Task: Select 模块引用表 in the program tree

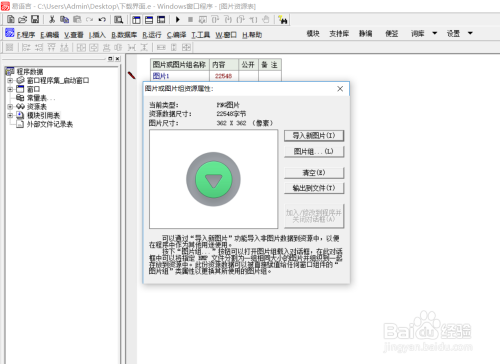Action: coord(43,115)
